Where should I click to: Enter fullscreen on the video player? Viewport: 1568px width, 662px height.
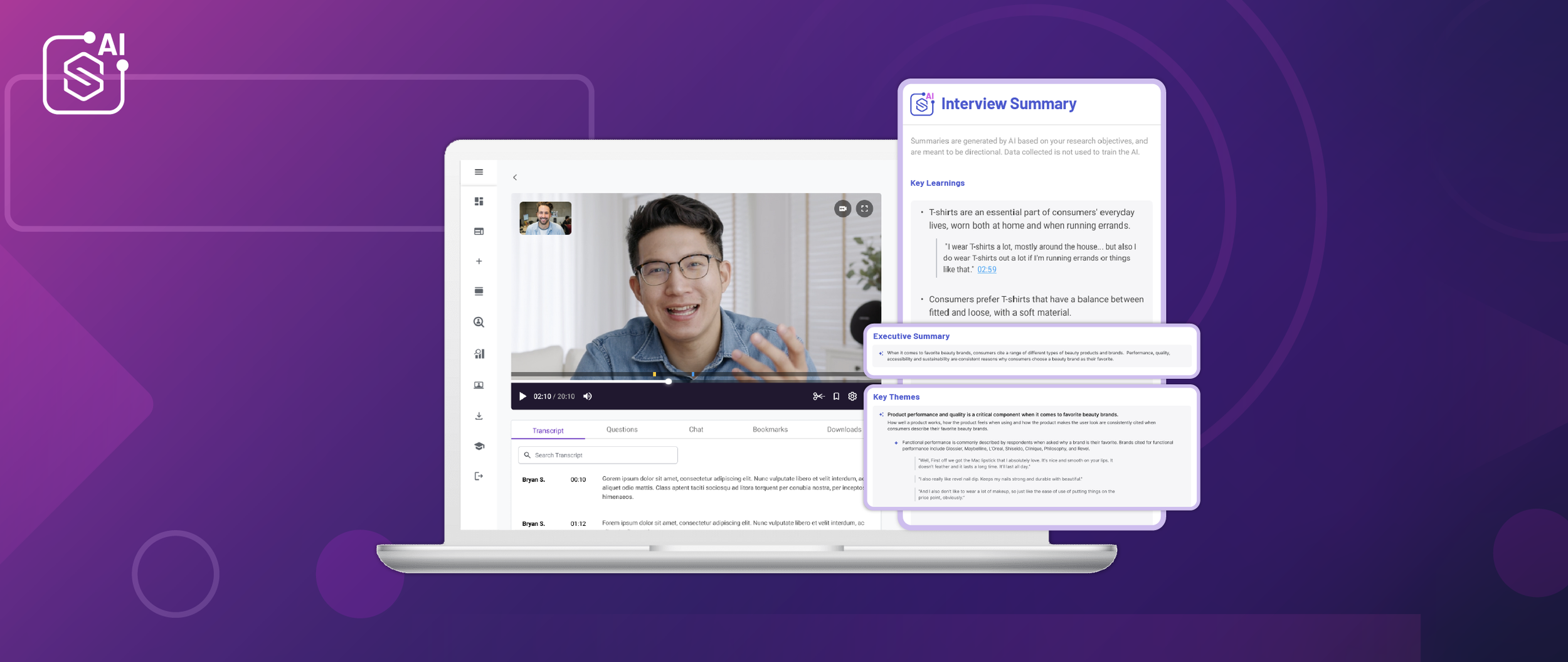pyautogui.click(x=864, y=208)
